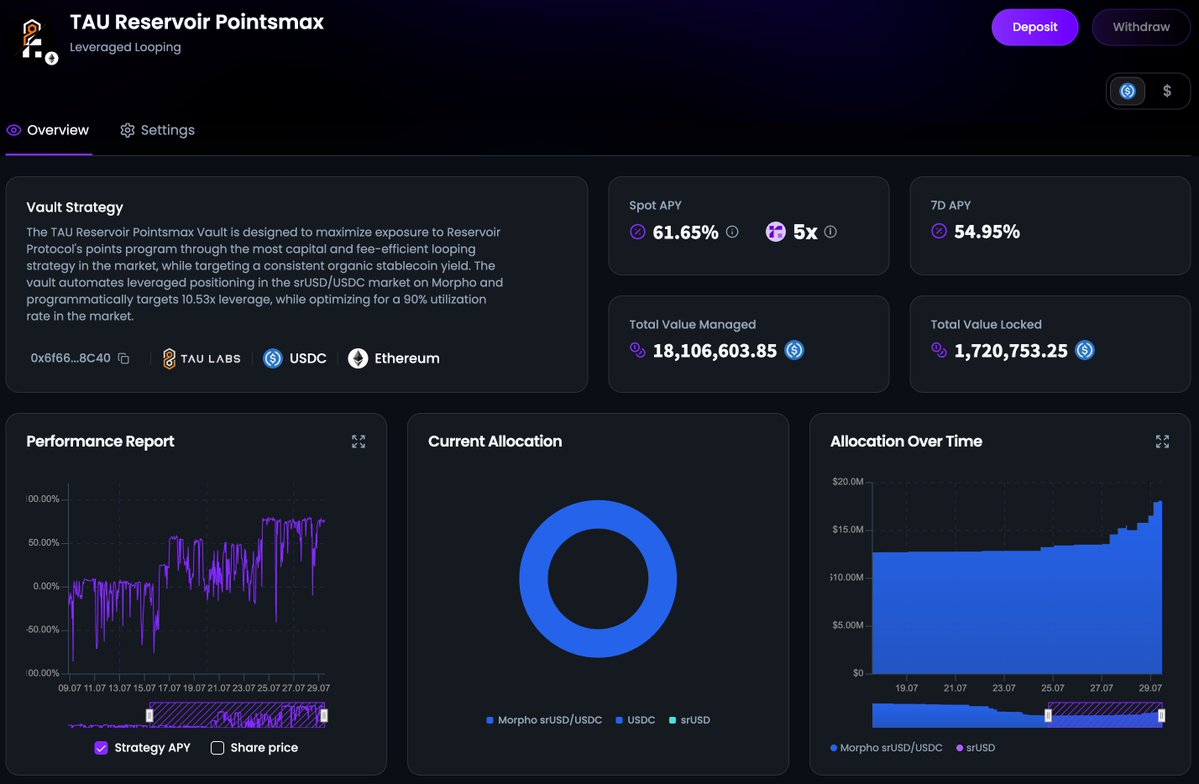This screenshot has height=784, width=1199.
Task: Click USDC symbol after 1,720,753.25
Action: coord(1084,350)
